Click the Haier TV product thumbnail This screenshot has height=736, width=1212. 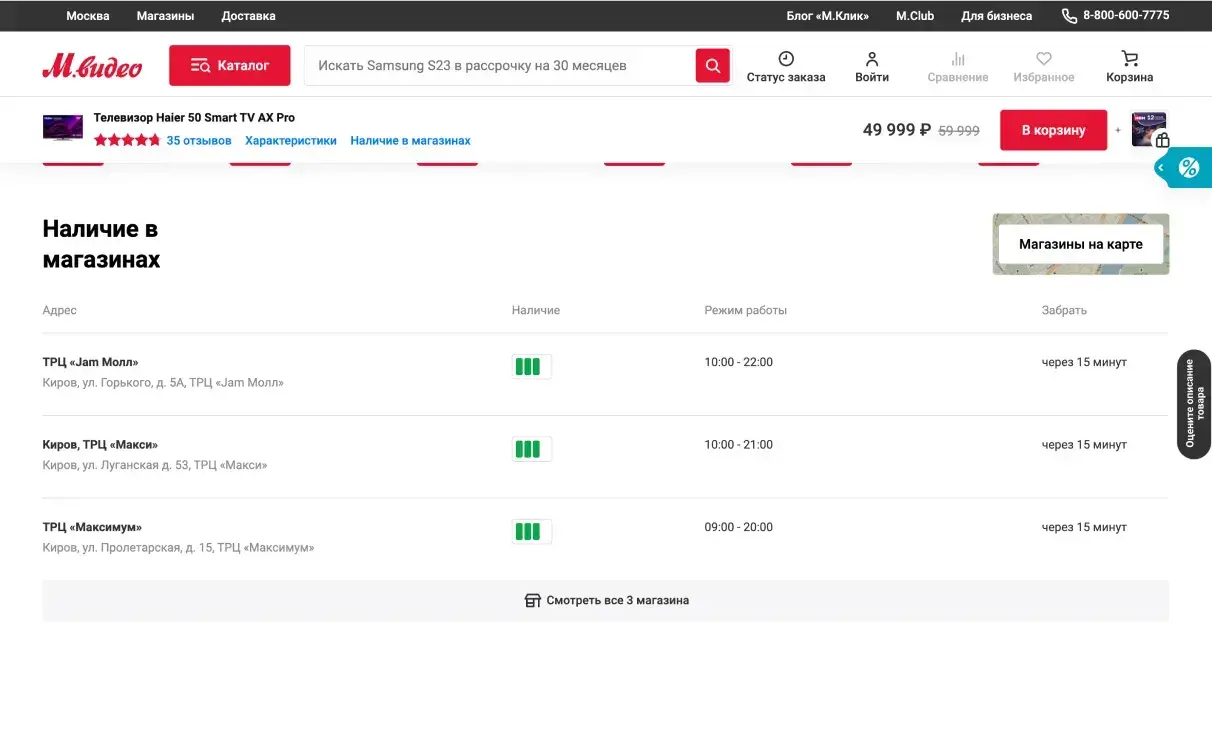coord(63,128)
